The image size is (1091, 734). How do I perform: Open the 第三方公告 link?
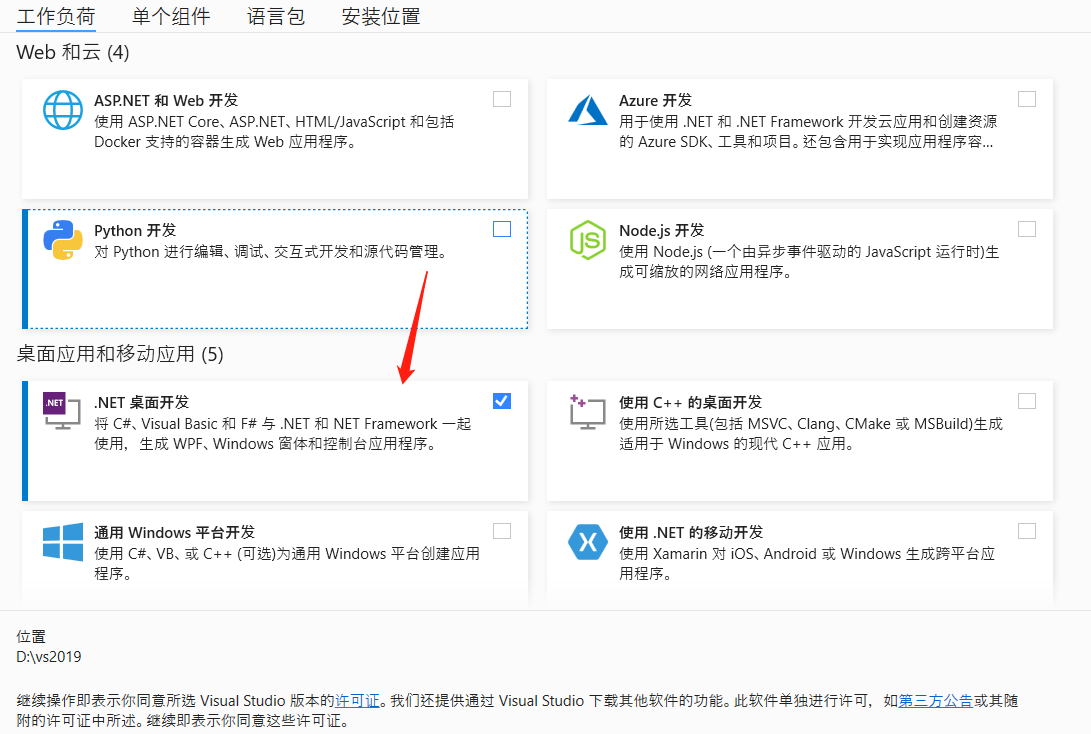pyautogui.click(x=936, y=701)
